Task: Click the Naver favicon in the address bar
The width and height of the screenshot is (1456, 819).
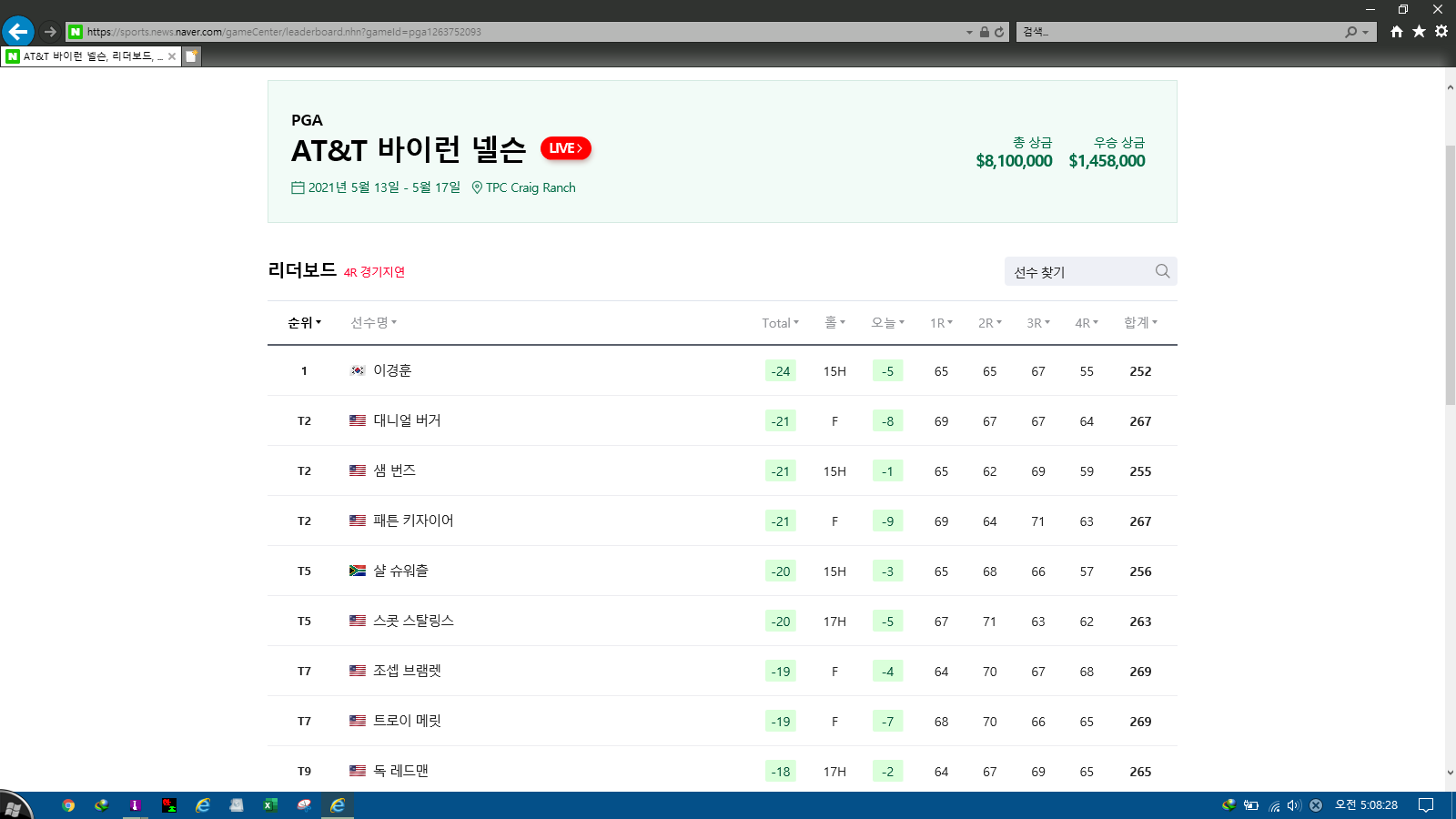Action: coord(76,32)
